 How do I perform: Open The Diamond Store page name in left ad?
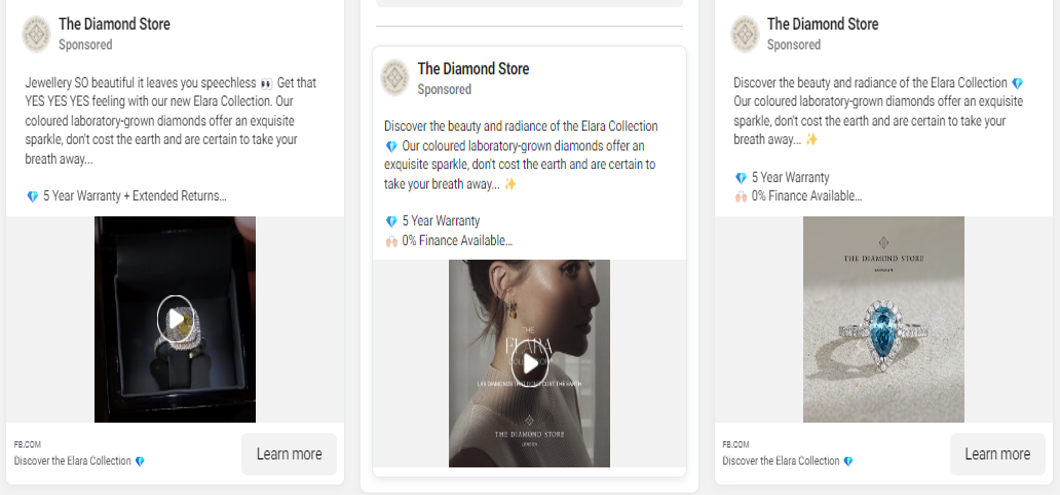coord(114,24)
